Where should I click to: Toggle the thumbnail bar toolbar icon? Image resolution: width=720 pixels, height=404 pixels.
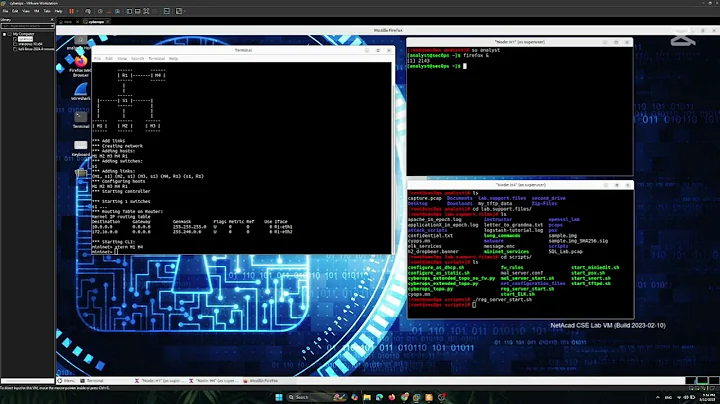click(x=137, y=11)
